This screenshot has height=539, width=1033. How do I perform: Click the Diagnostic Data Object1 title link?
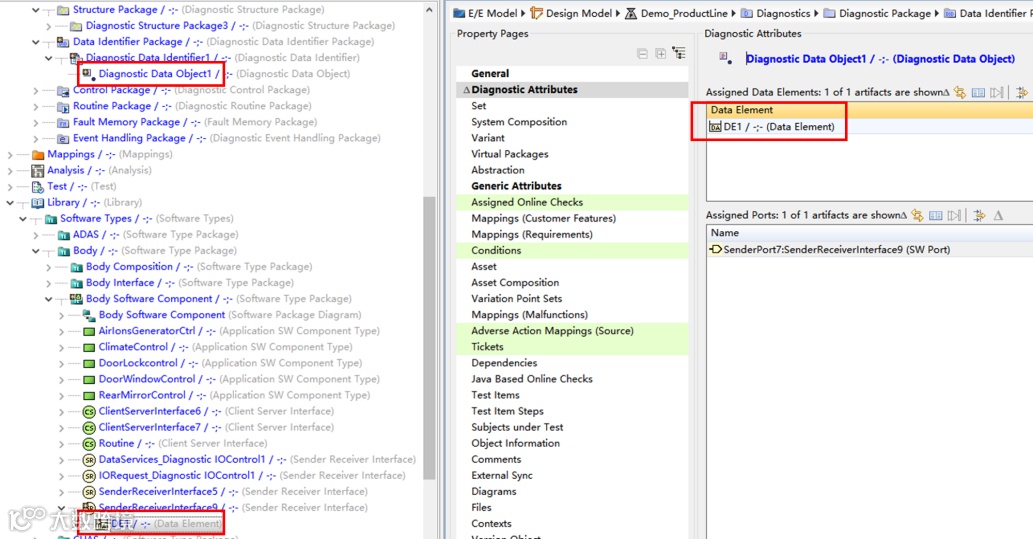(881, 59)
